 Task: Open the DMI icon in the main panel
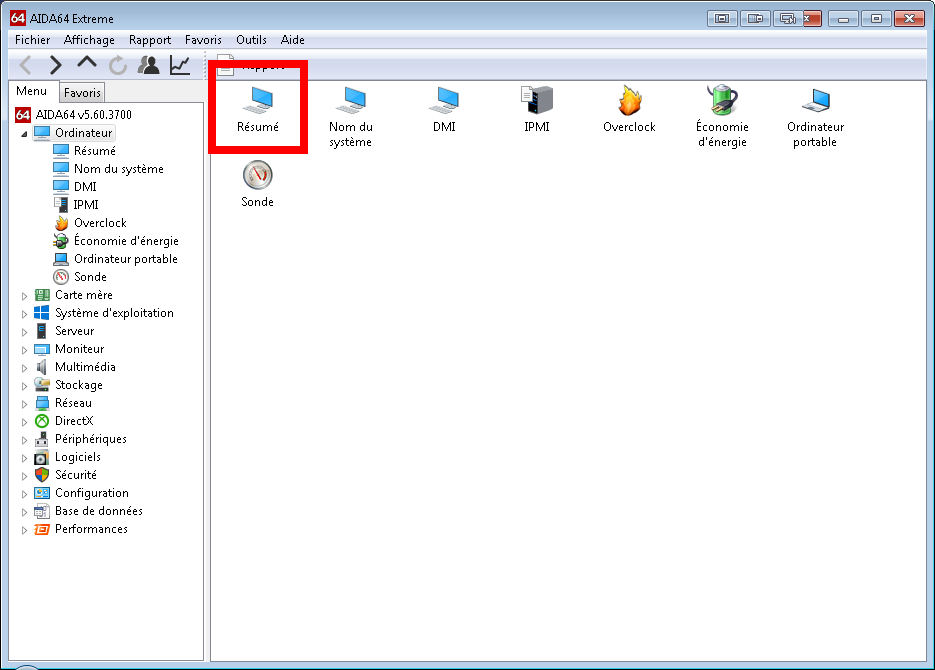444,109
